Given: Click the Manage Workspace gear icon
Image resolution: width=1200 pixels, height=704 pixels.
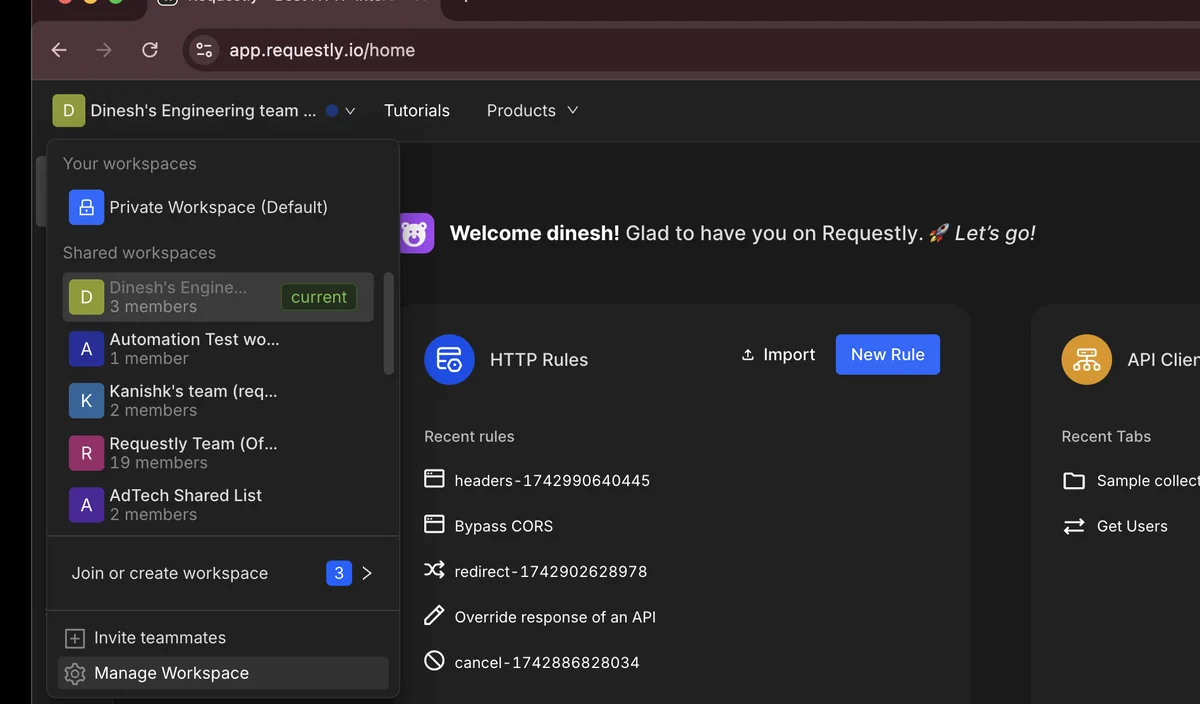Looking at the screenshot, I should (75, 674).
